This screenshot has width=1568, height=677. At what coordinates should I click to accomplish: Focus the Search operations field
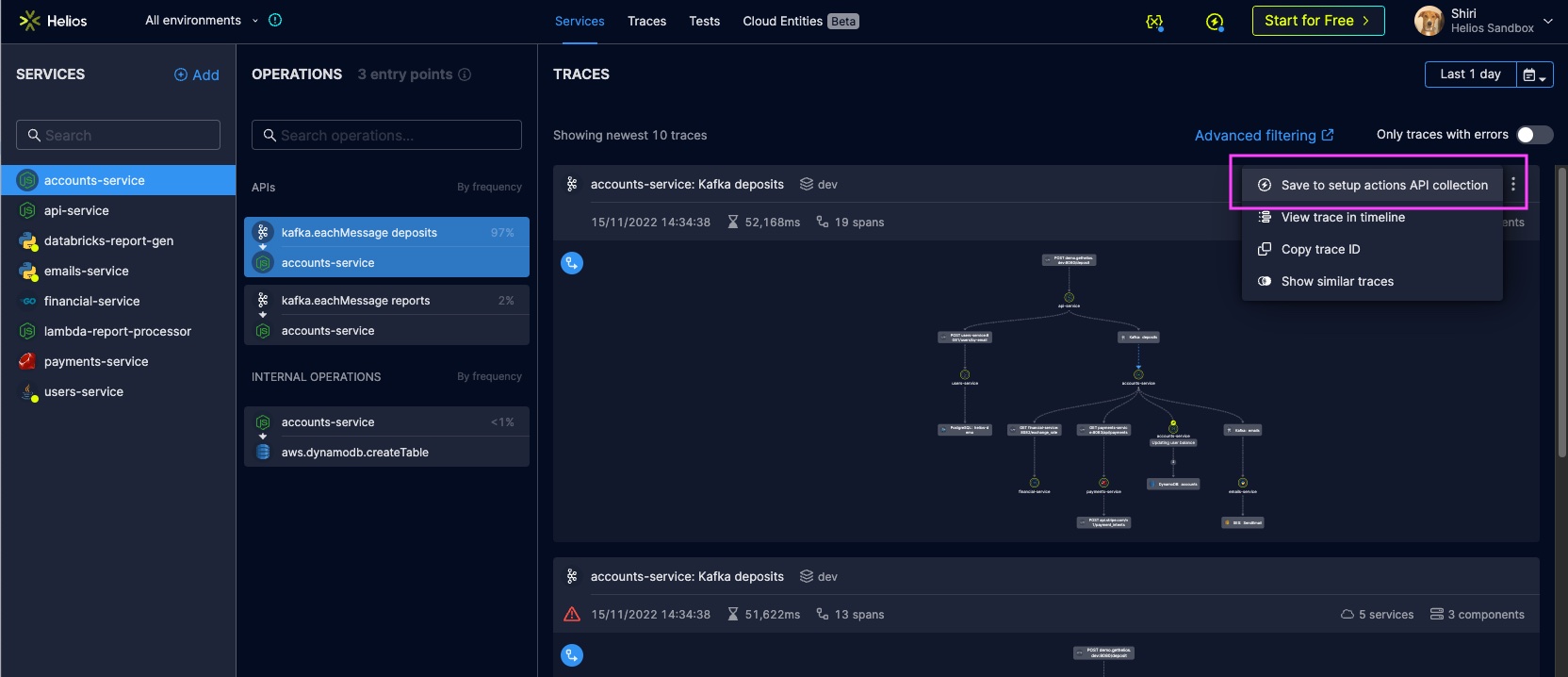pyautogui.click(x=386, y=135)
